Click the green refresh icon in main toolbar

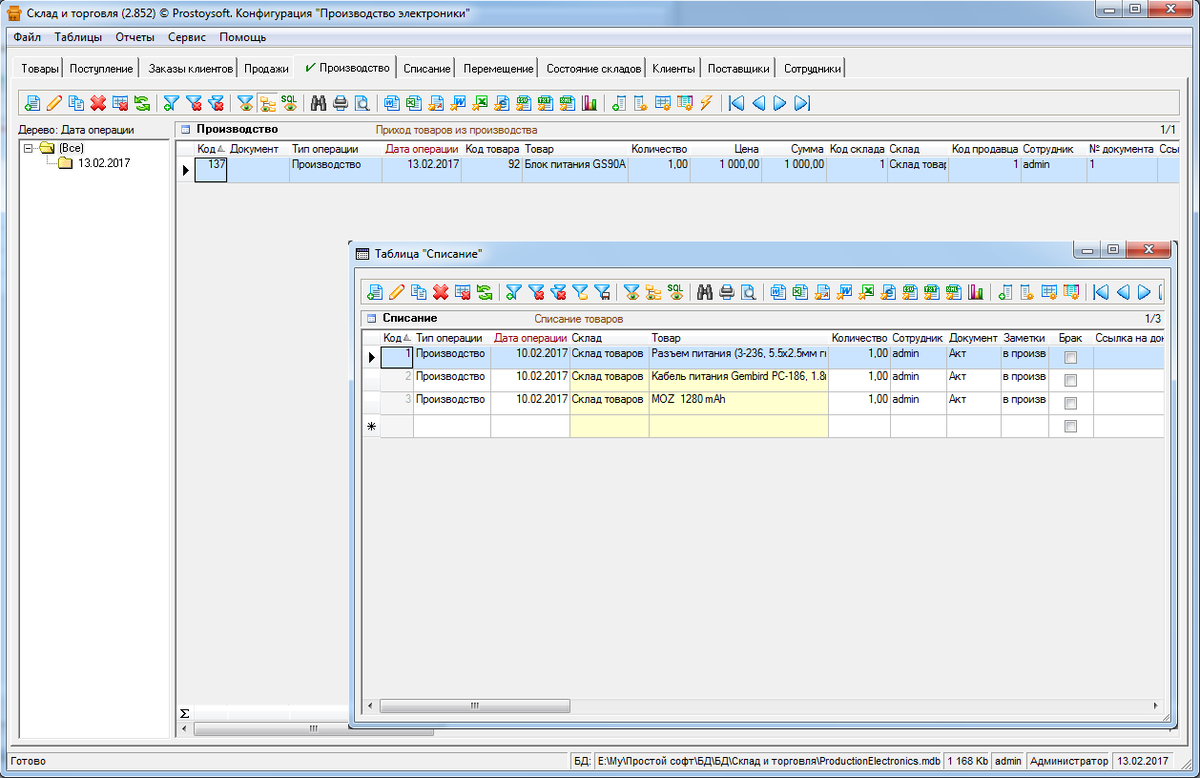click(142, 103)
